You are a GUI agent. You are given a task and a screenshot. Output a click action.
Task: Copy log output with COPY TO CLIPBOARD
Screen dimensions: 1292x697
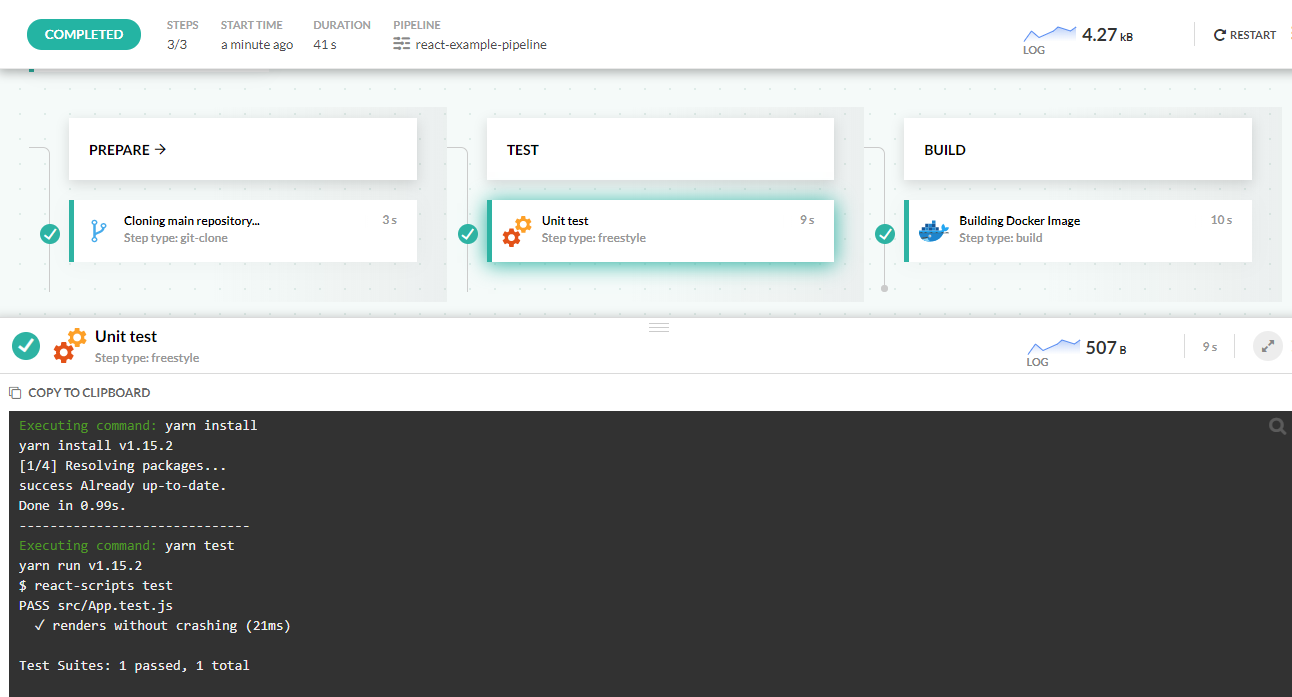coord(79,393)
